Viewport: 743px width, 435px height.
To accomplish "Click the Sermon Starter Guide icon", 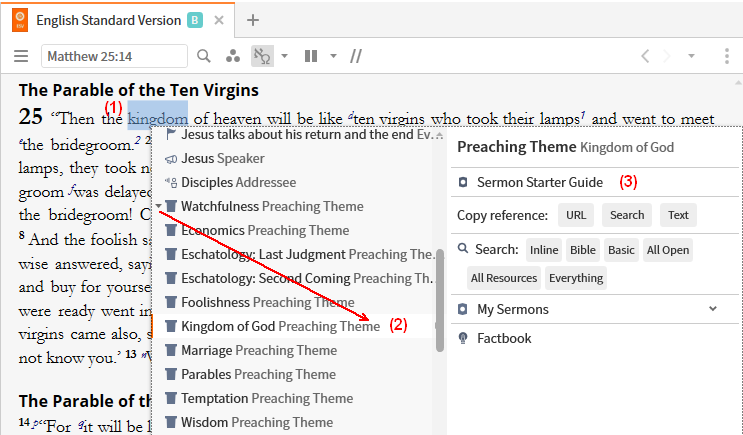I will click(x=463, y=182).
